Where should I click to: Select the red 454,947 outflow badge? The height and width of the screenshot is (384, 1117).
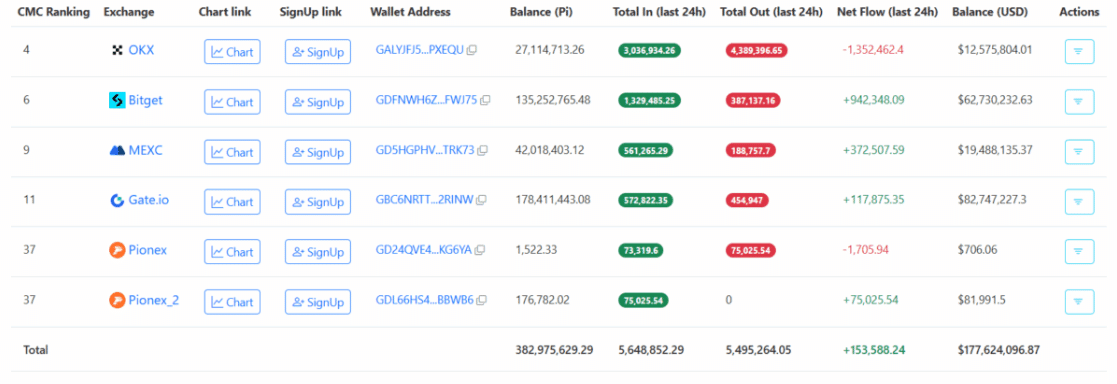747,200
